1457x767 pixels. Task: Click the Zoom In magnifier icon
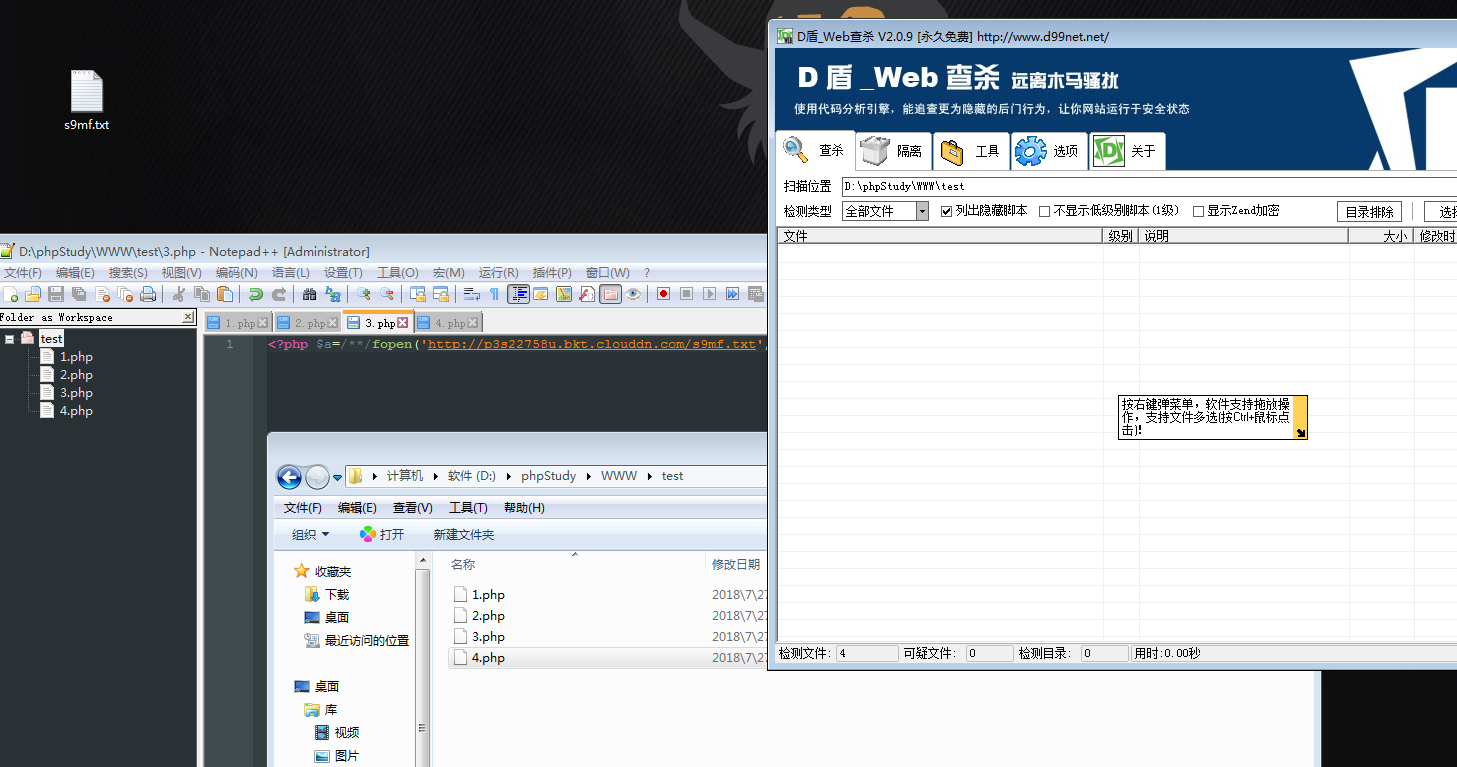pos(364,294)
